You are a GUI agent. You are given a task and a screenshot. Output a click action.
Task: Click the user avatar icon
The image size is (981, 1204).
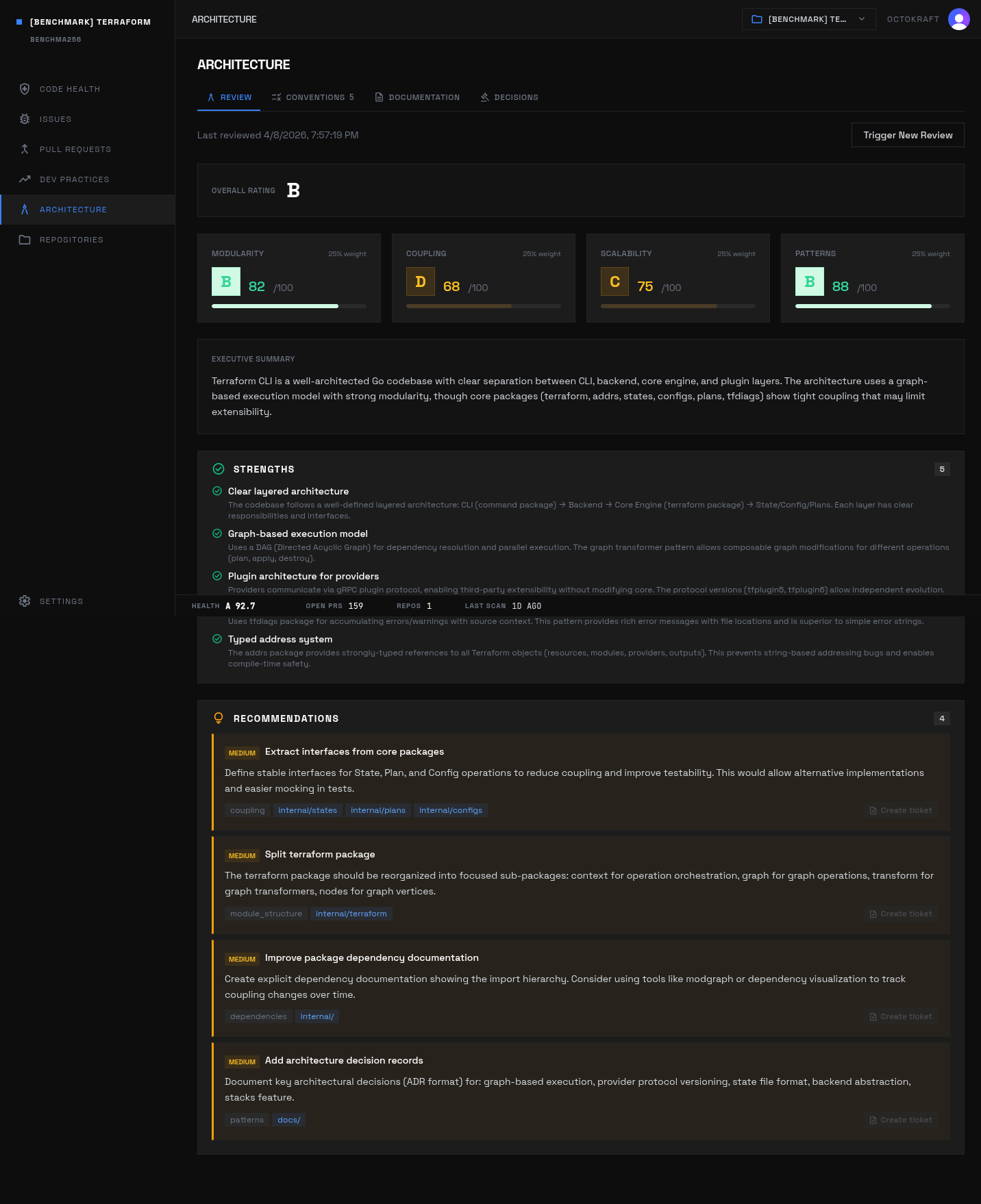(959, 19)
